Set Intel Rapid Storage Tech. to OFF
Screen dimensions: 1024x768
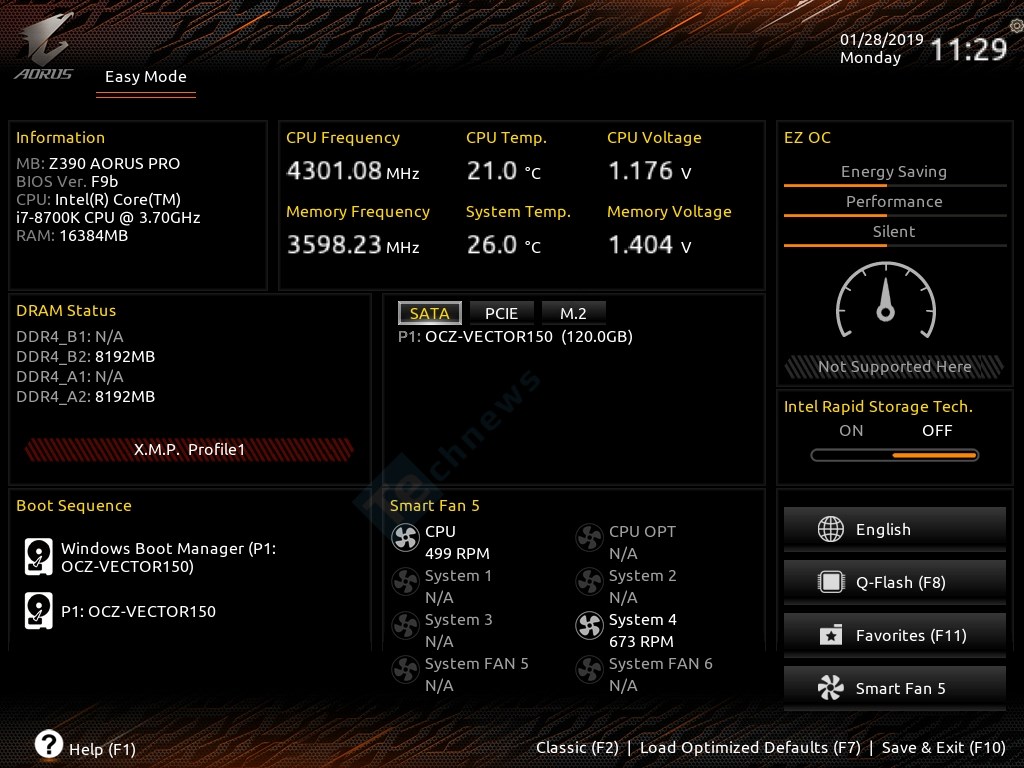click(937, 430)
